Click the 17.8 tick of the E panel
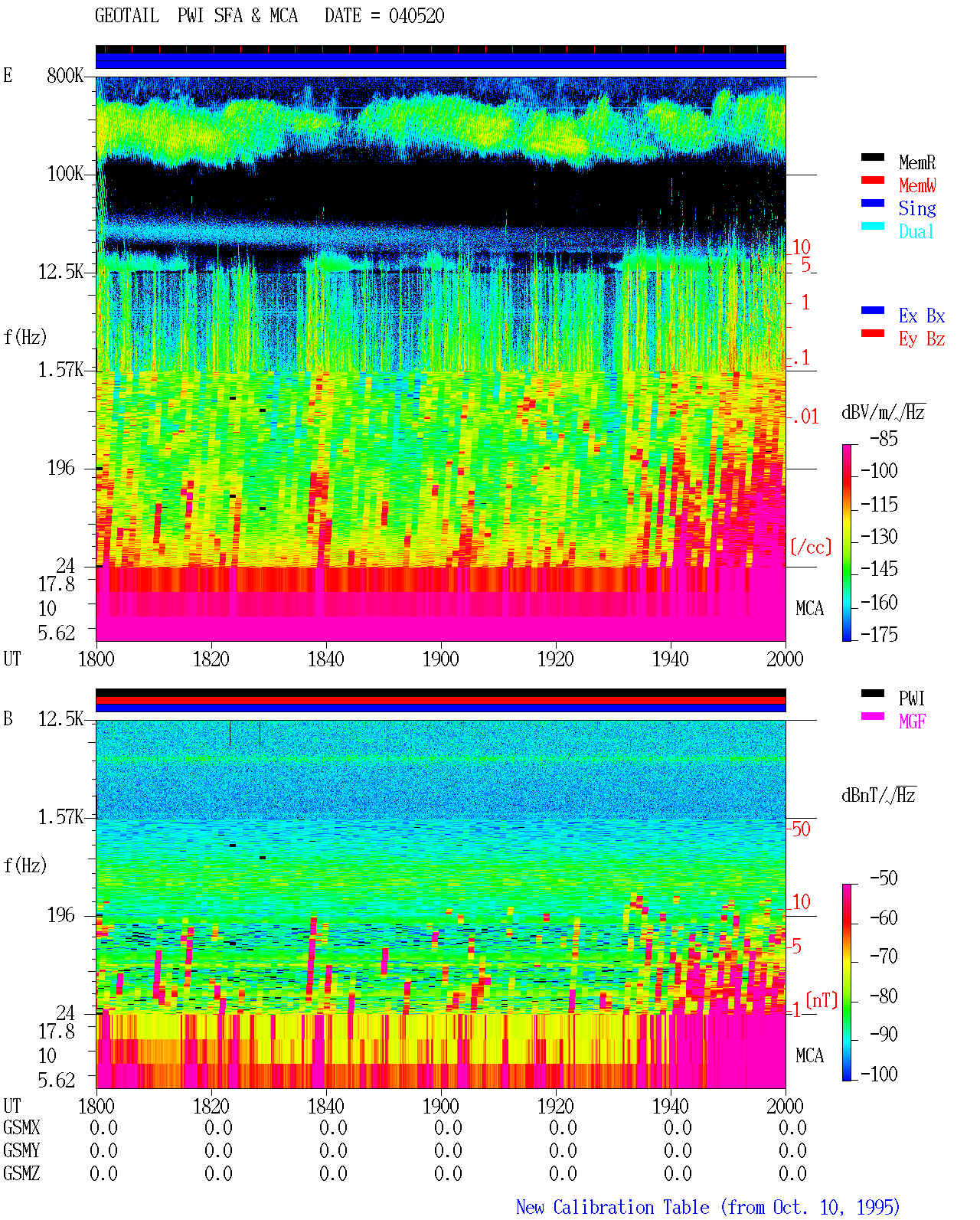 56,584
